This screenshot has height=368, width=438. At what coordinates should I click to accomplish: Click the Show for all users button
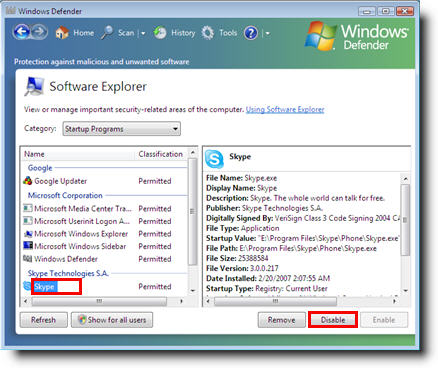point(112,320)
